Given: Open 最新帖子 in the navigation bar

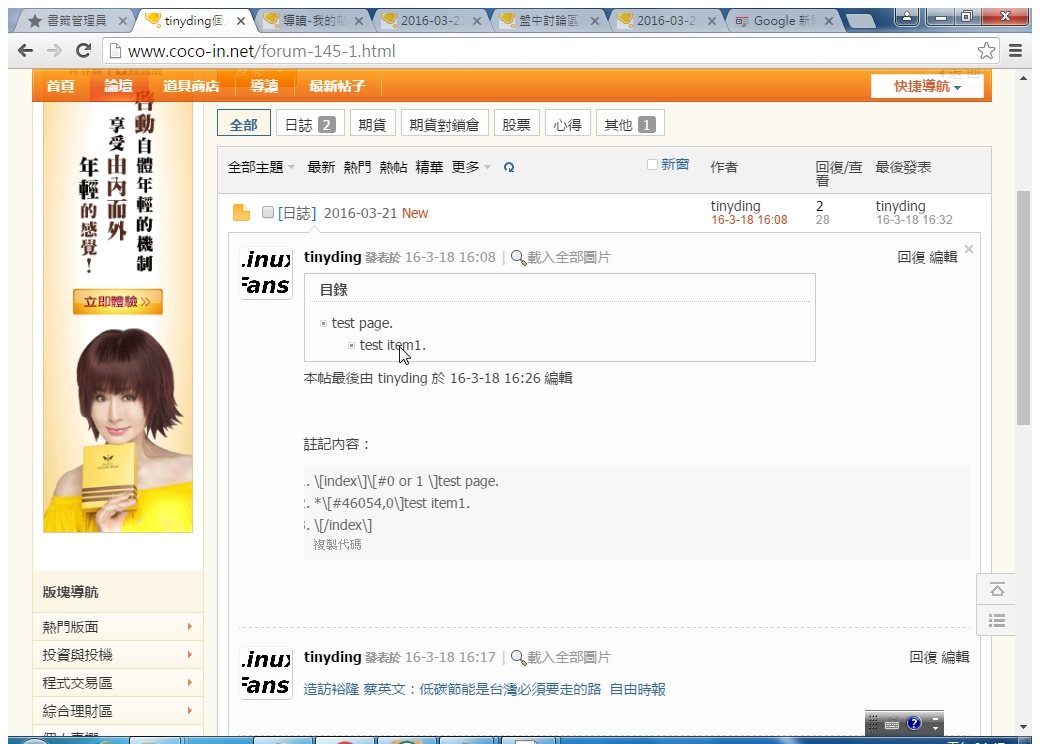Looking at the screenshot, I should pos(337,86).
